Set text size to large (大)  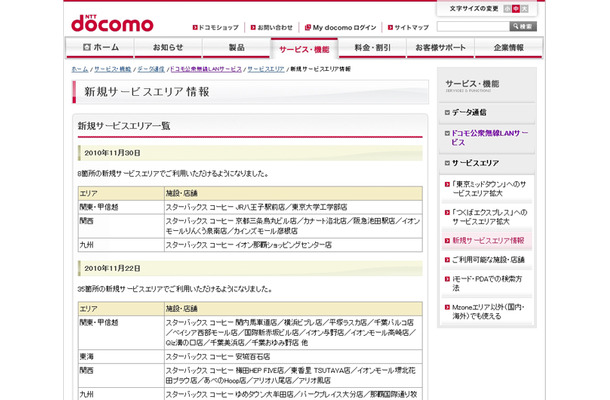point(524,9)
